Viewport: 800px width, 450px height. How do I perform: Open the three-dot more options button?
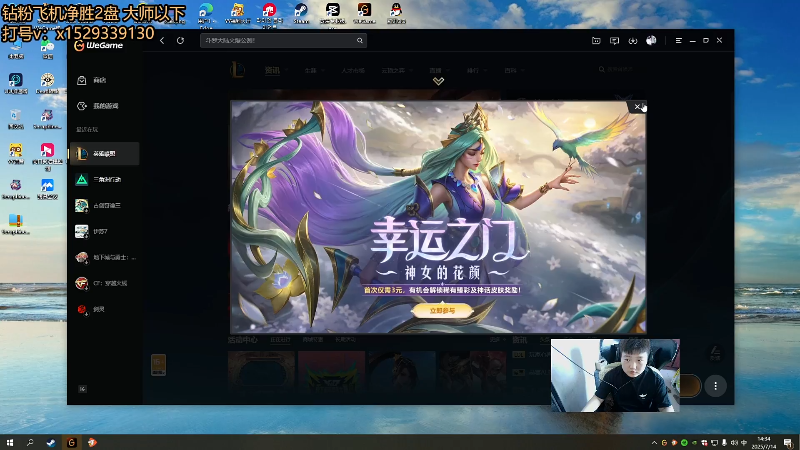715,386
